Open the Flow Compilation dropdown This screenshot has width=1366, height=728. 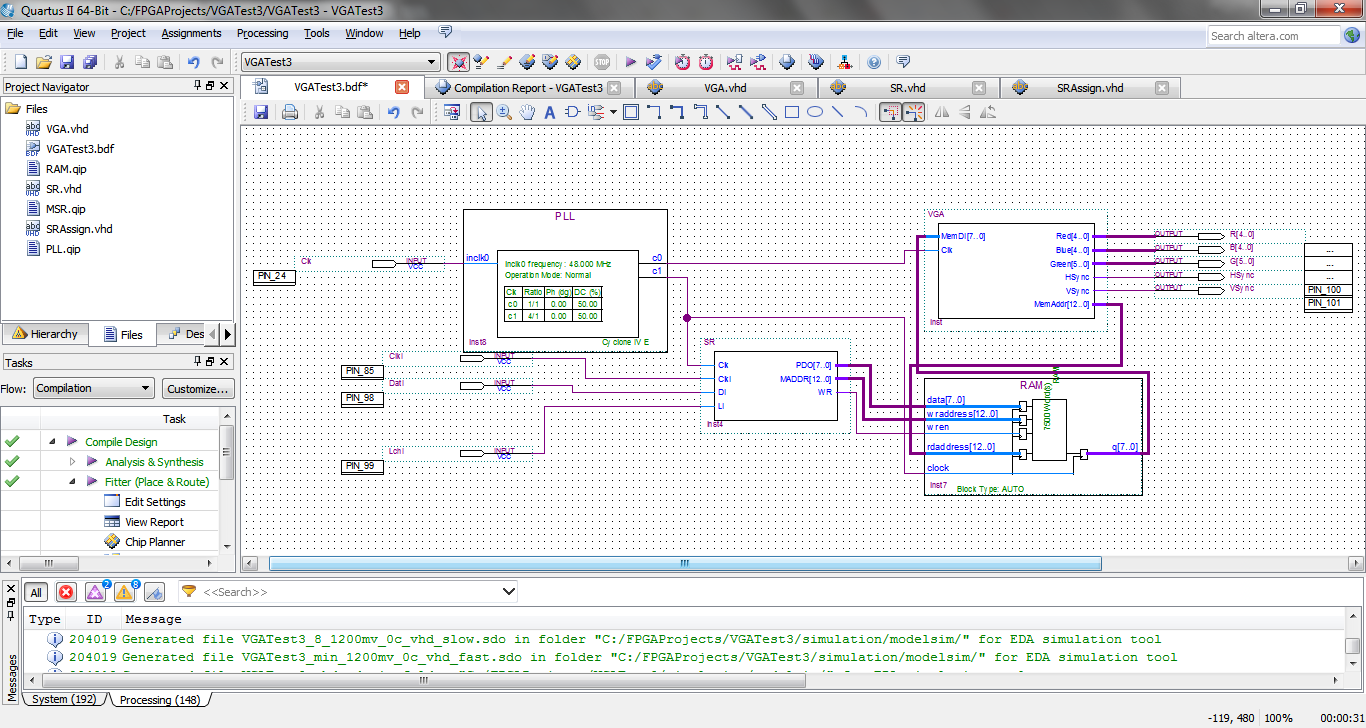pos(94,388)
